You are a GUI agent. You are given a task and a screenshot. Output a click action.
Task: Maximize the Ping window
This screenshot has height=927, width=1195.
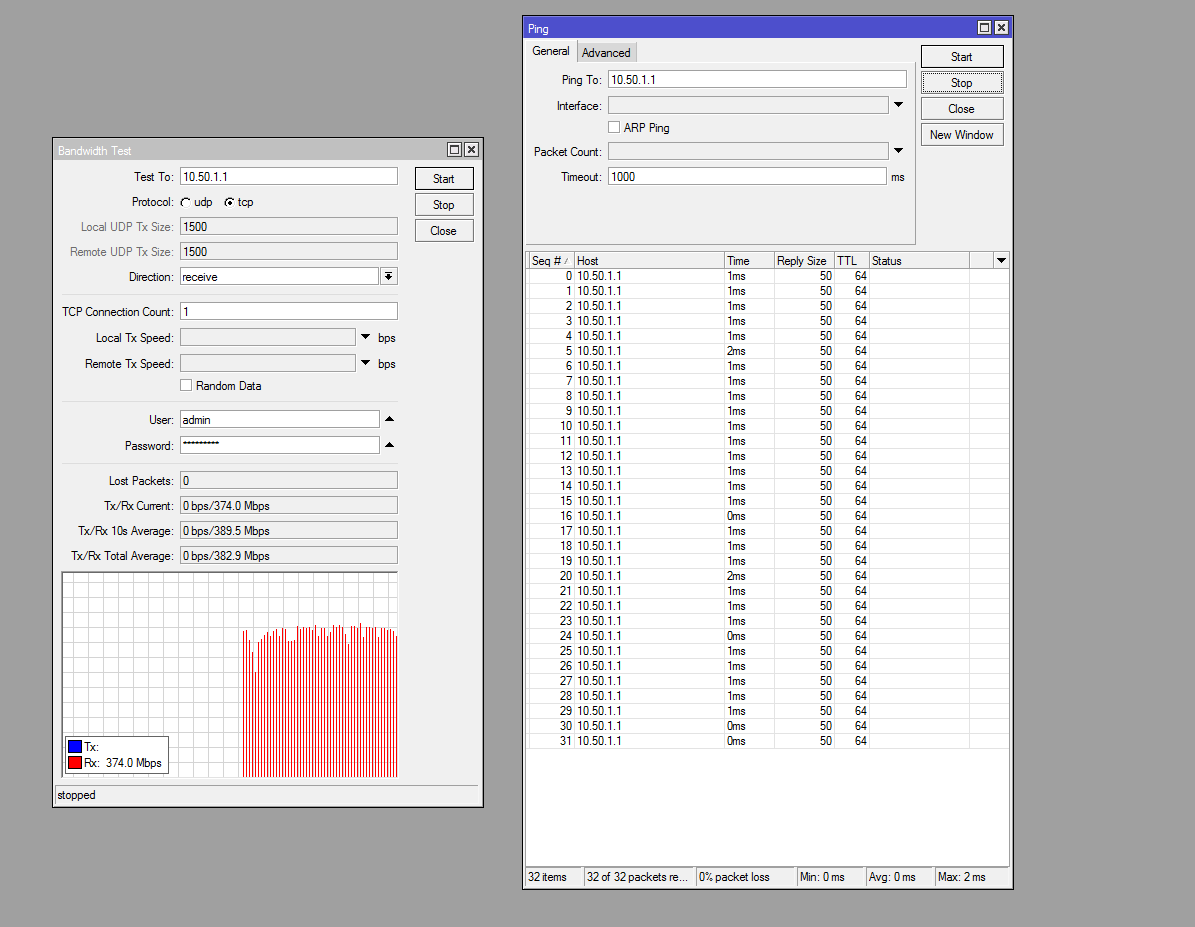(x=984, y=29)
